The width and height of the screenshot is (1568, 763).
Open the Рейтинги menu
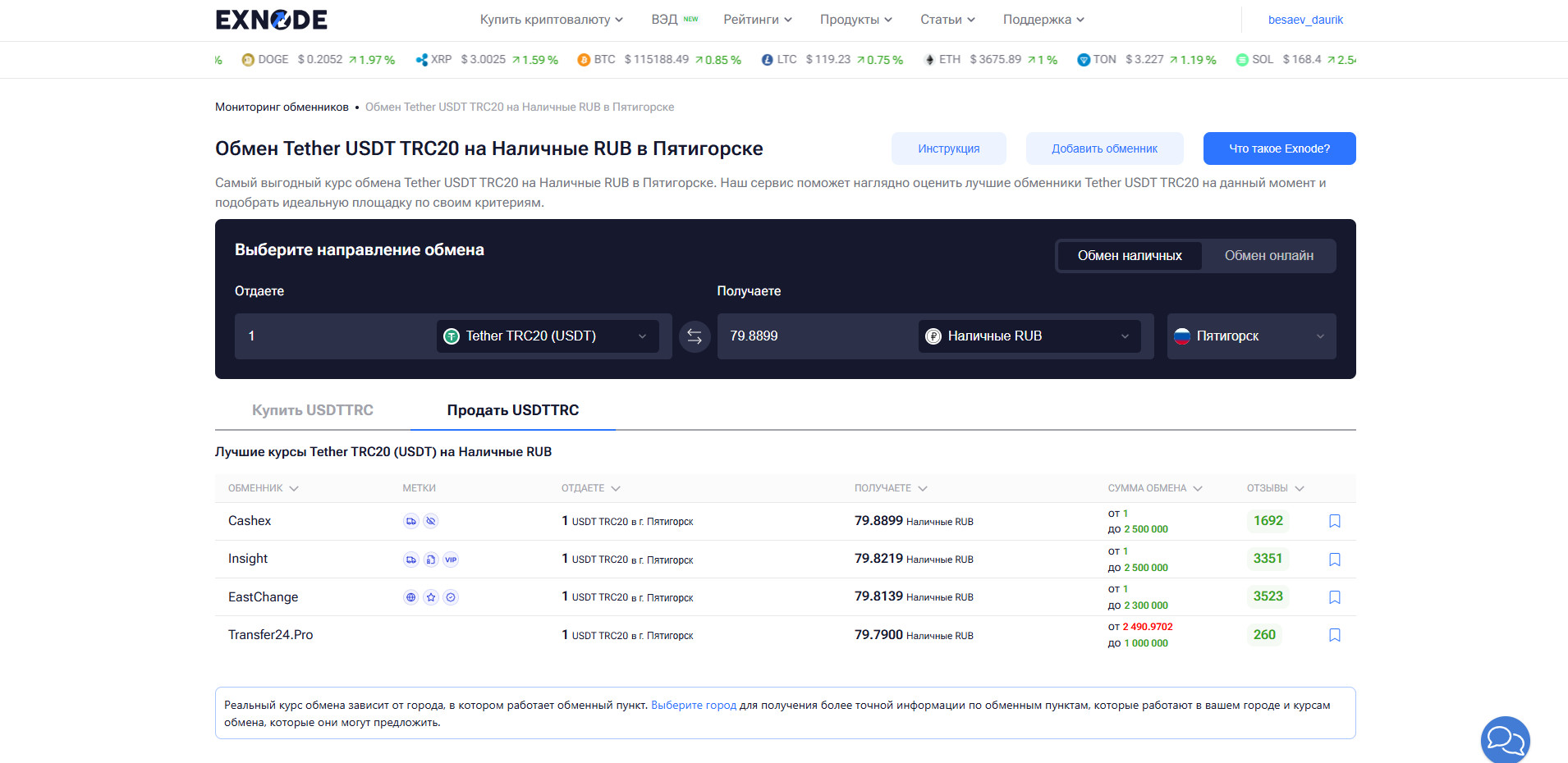(757, 20)
